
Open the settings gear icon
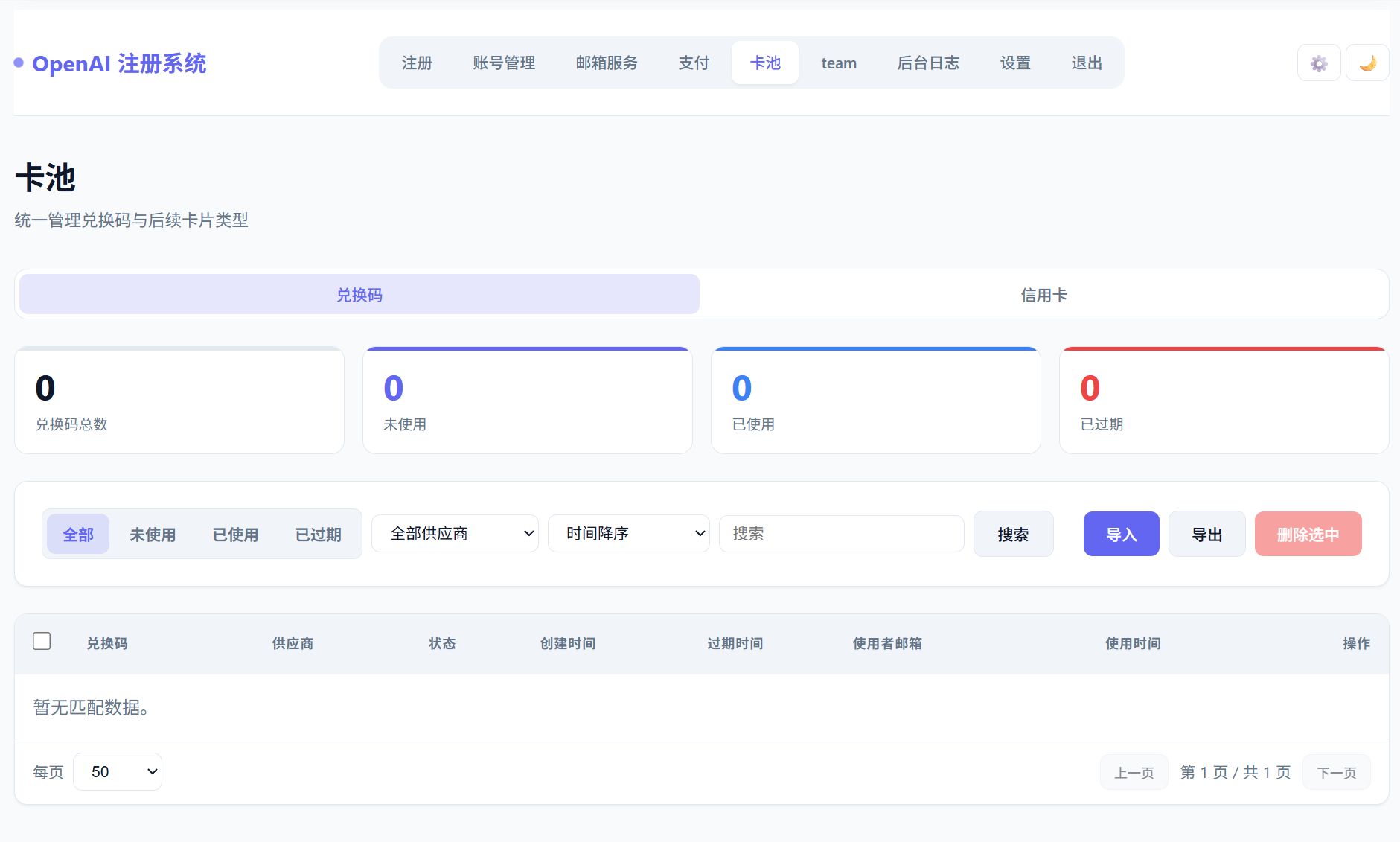1318,63
